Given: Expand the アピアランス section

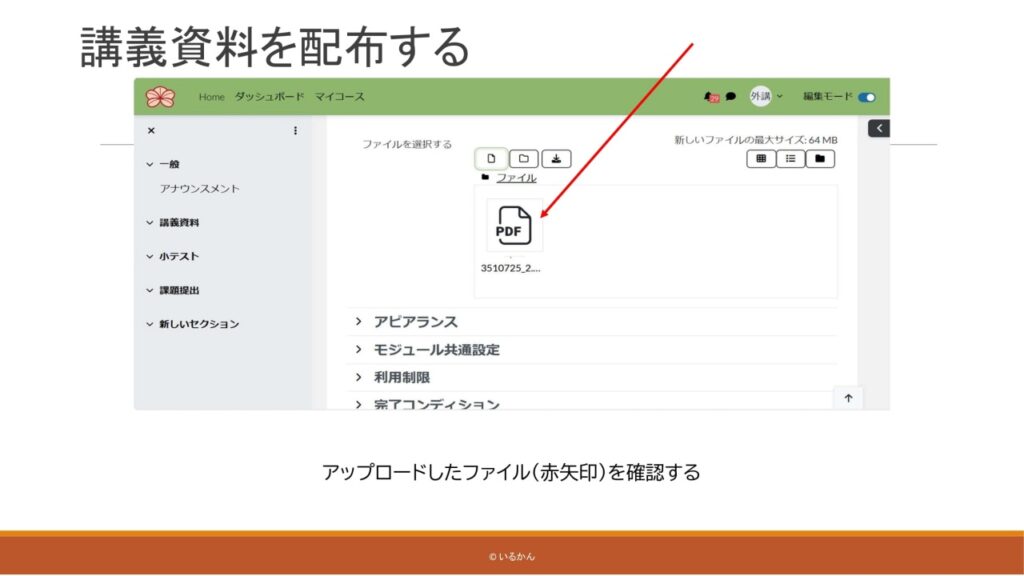Looking at the screenshot, I should click(x=415, y=322).
